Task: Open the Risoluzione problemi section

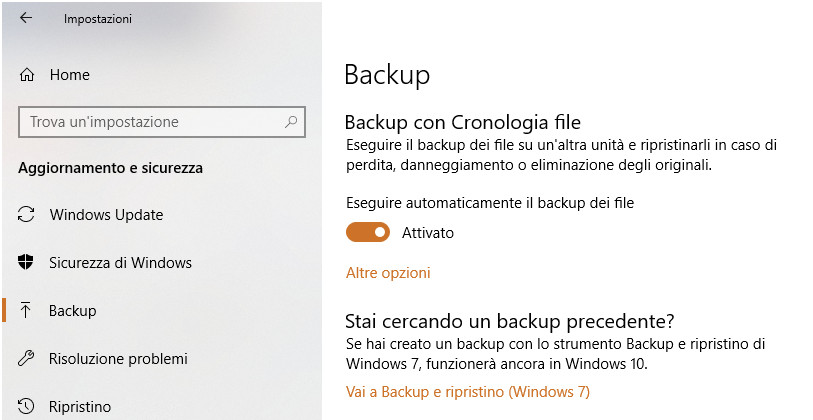Action: click(x=118, y=358)
